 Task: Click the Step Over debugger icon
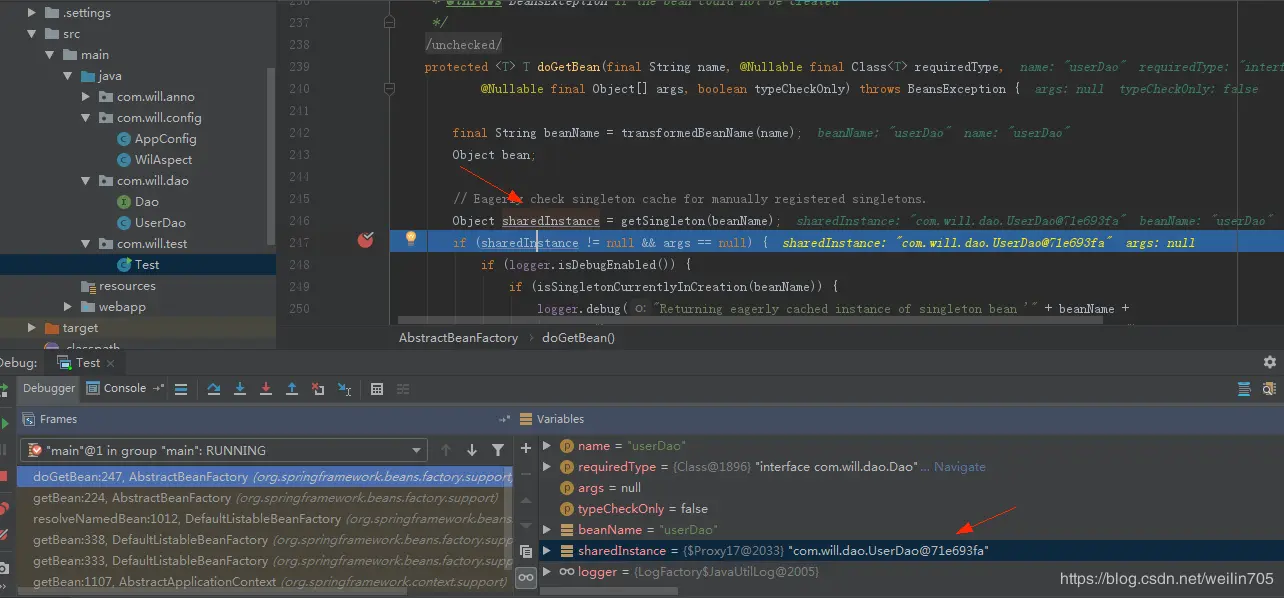click(214, 389)
